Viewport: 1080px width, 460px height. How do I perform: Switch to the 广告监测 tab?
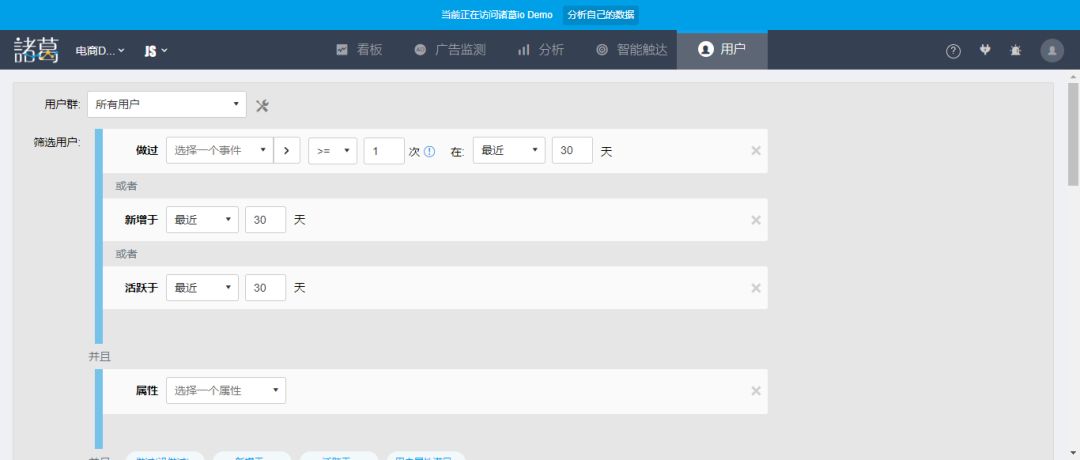pos(450,50)
